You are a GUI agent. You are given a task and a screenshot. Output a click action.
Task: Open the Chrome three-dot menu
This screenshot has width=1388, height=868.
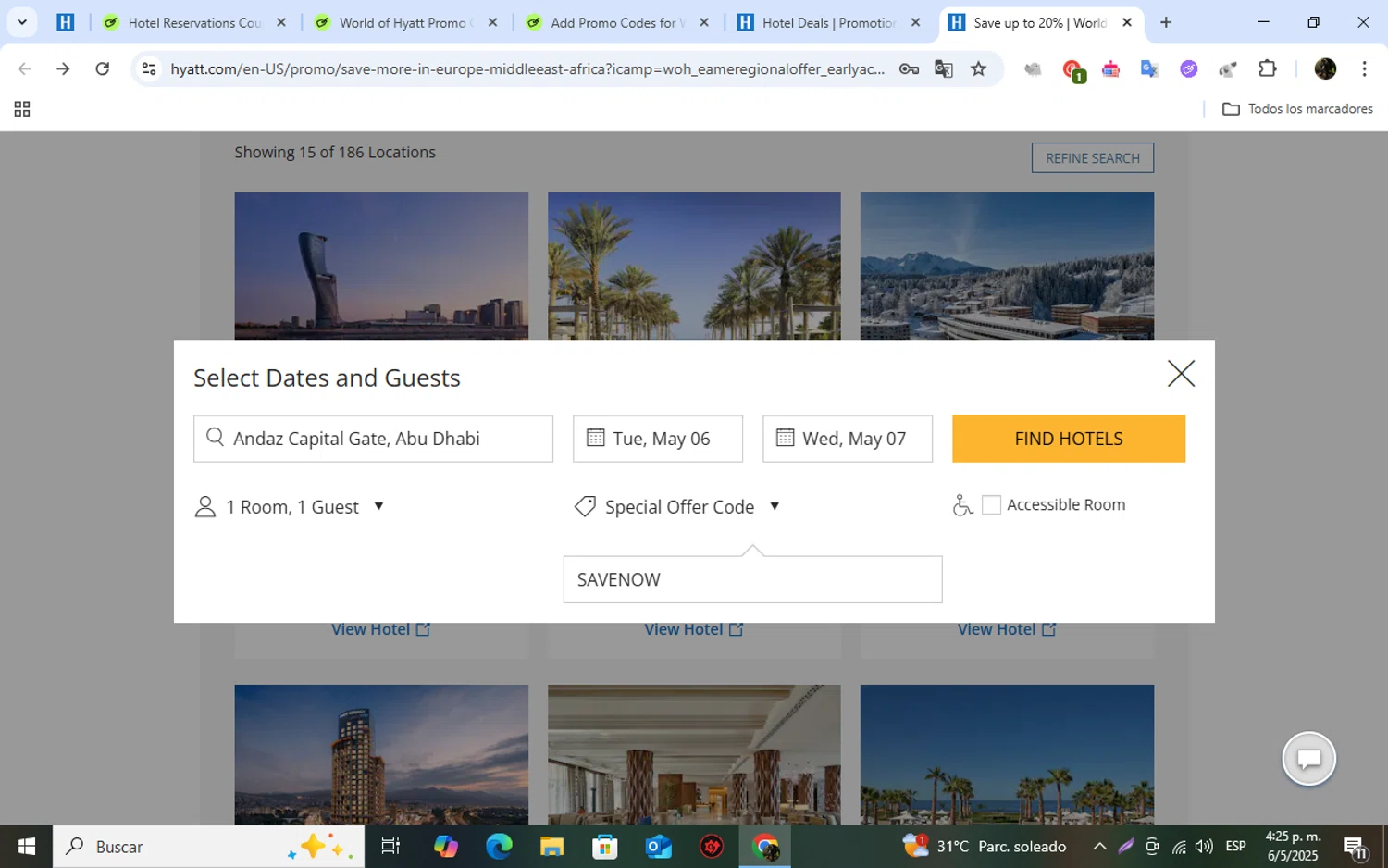1364,68
